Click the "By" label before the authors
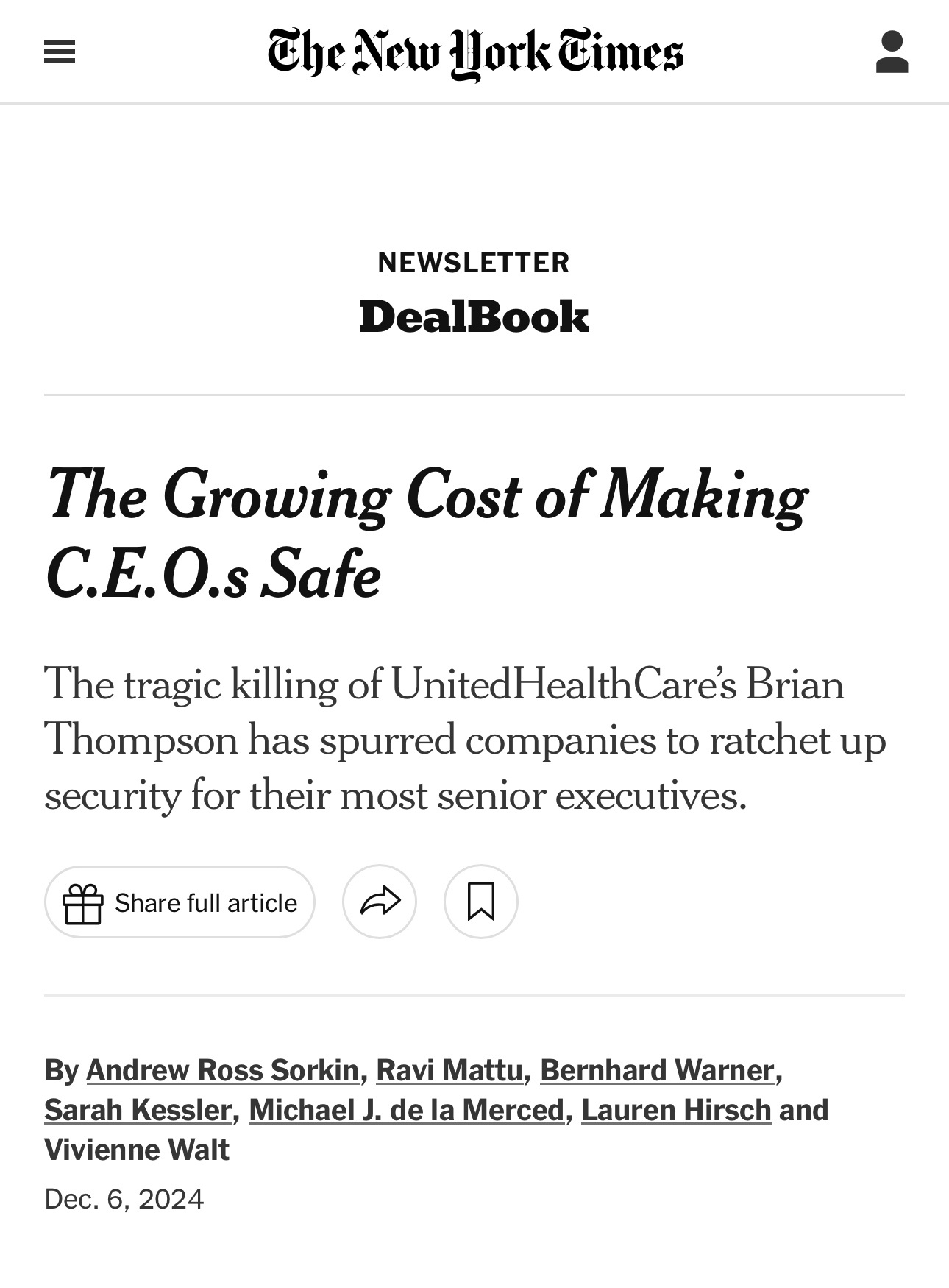This screenshot has height=1288, width=949. pyautogui.click(x=61, y=1070)
